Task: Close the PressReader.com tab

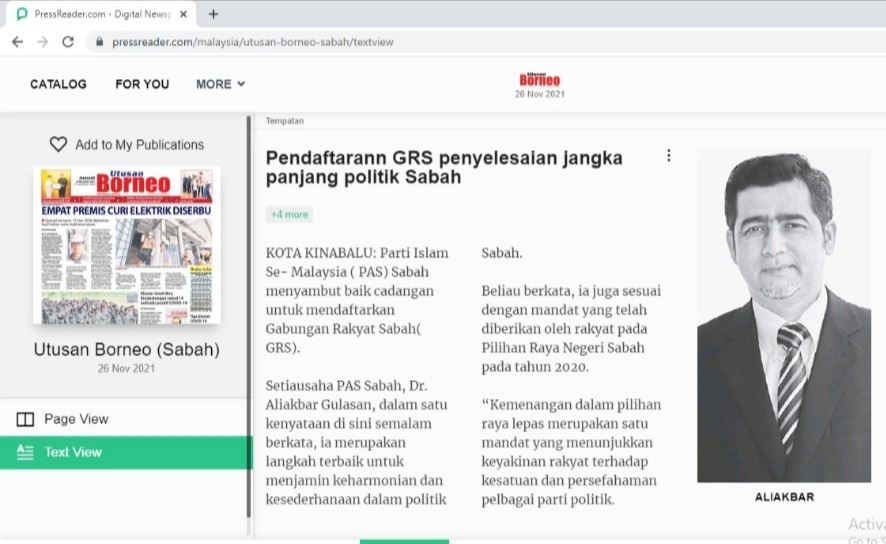Action: [x=183, y=14]
